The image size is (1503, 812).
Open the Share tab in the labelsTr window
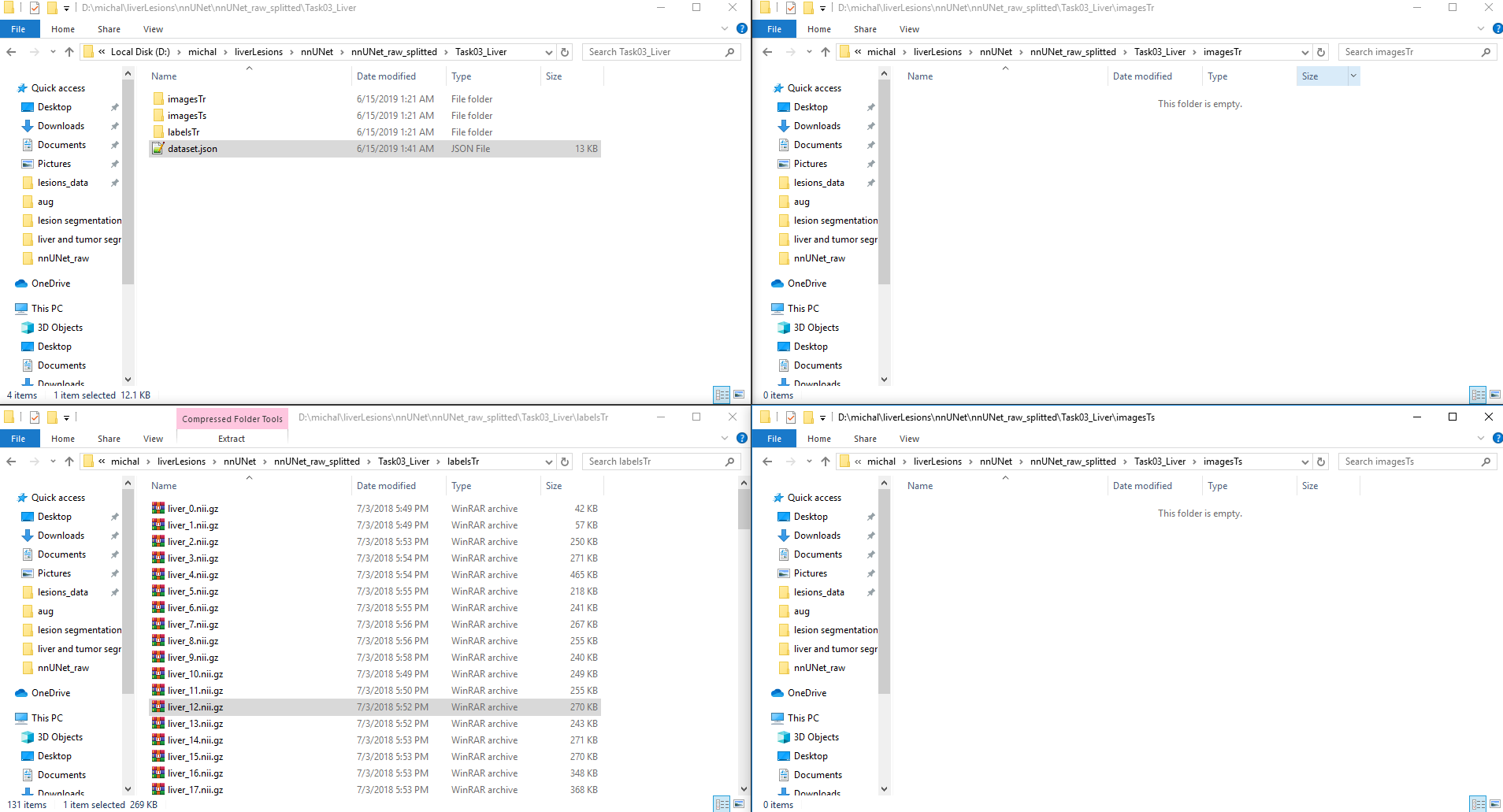(x=108, y=438)
